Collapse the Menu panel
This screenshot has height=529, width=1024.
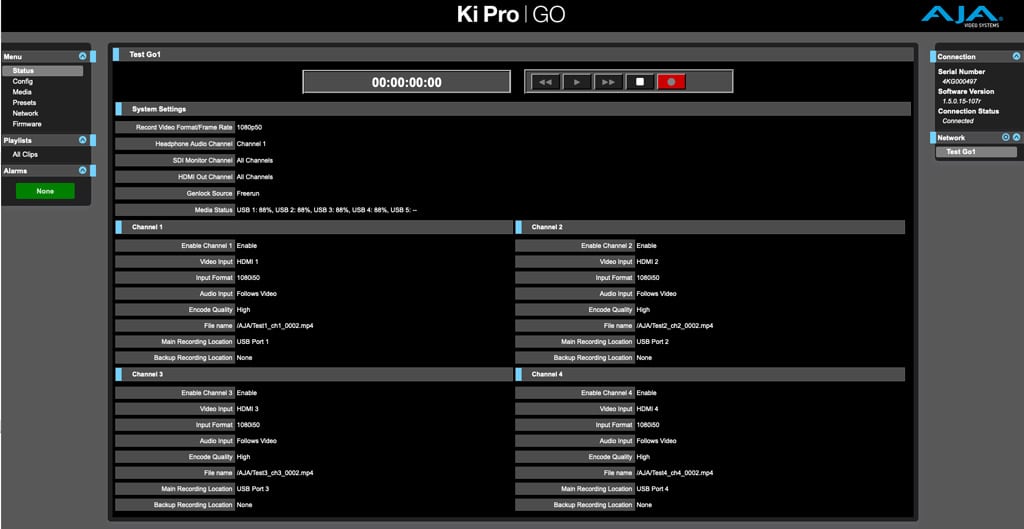pyautogui.click(x=82, y=57)
